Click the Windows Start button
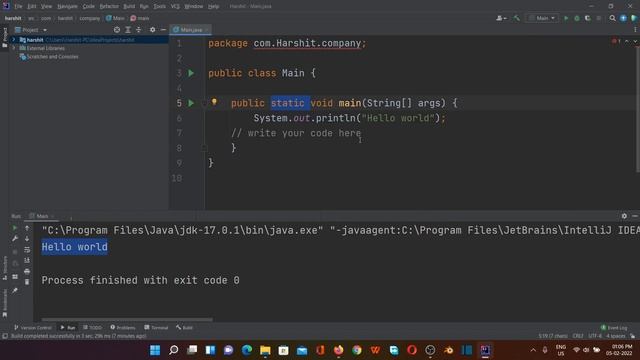Image resolution: width=640 pixels, height=360 pixels. (155, 350)
